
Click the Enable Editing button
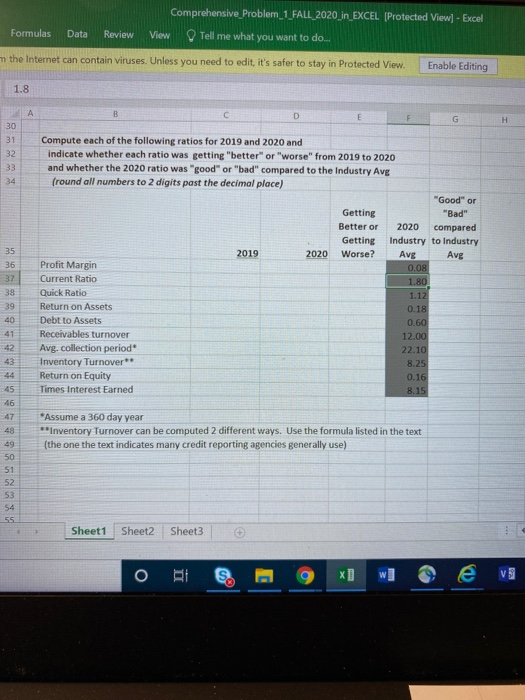(458, 66)
